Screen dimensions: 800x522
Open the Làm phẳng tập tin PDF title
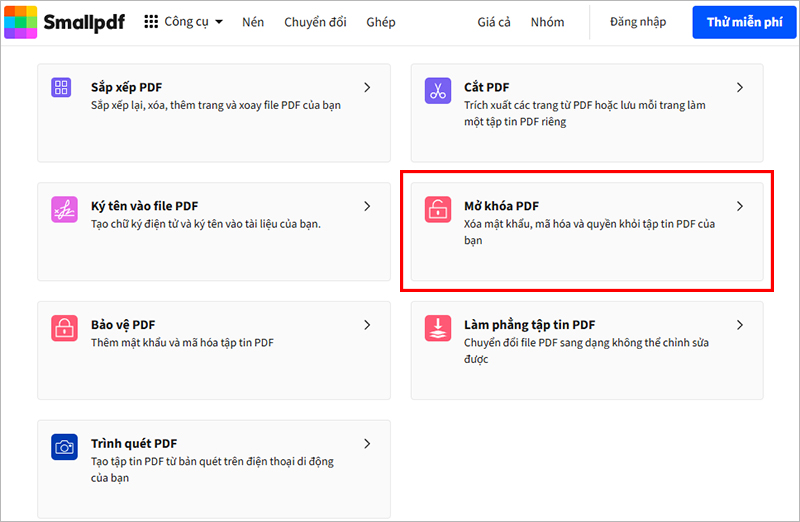click(530, 325)
